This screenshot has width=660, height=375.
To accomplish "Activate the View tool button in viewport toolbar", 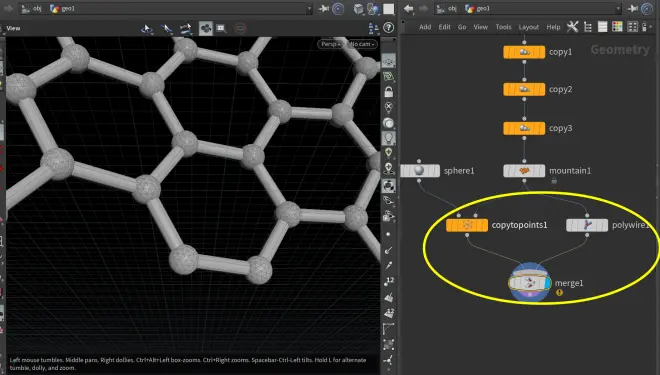I will coord(205,28).
